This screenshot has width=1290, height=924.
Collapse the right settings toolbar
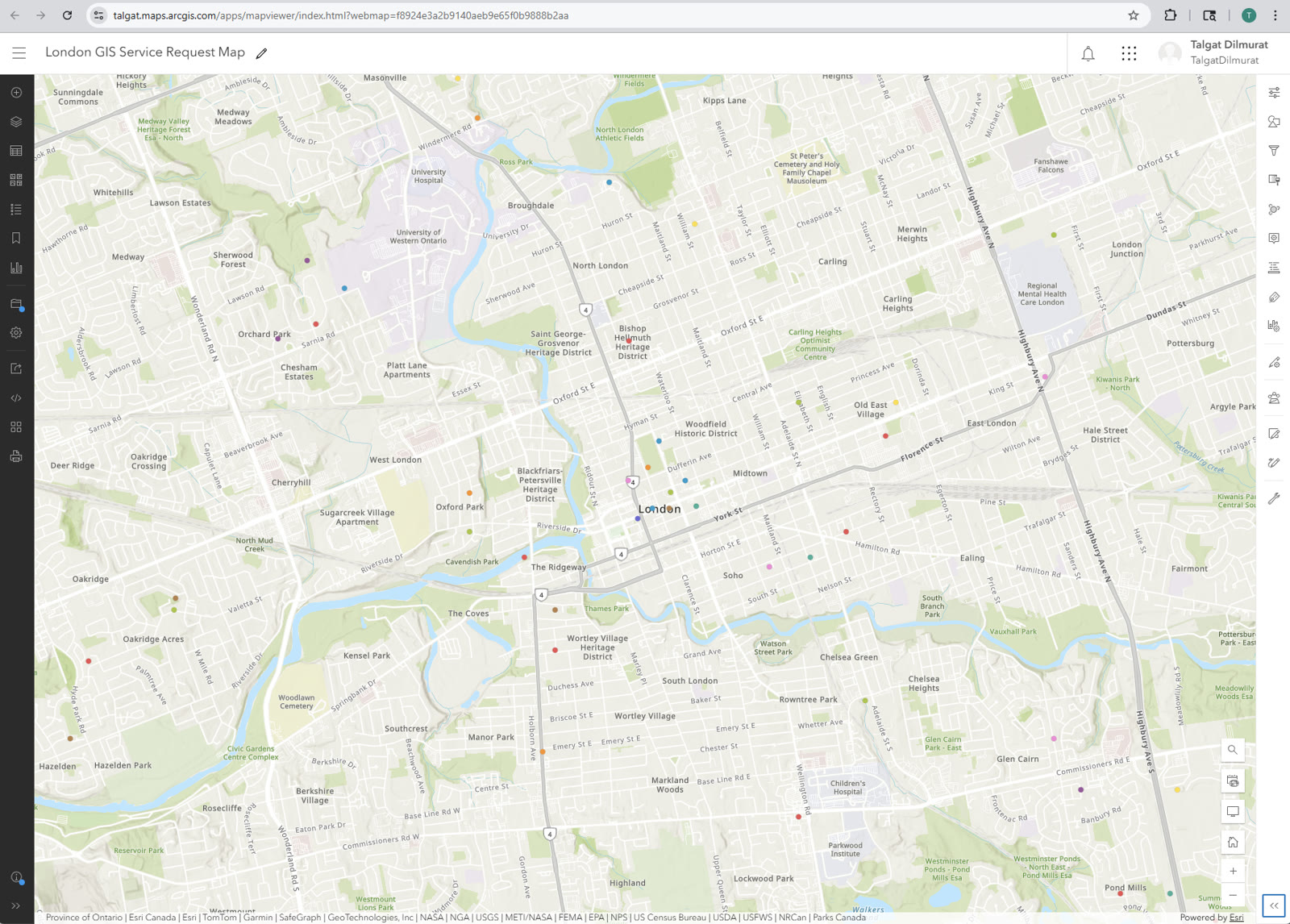1274,905
